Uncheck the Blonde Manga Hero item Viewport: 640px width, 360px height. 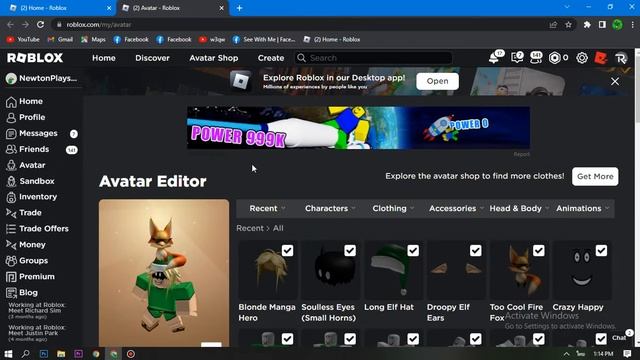click(x=287, y=251)
